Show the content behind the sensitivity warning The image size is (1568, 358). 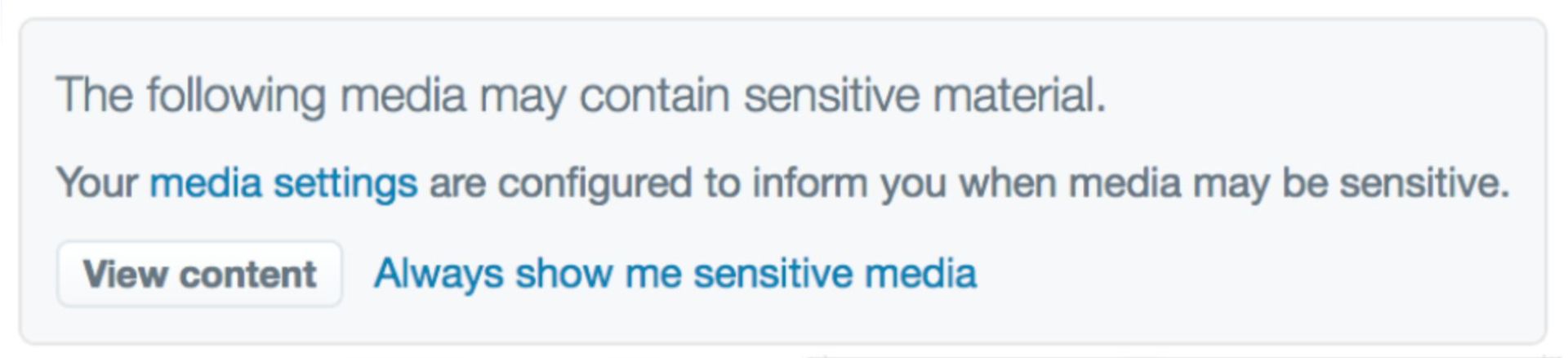click(199, 274)
